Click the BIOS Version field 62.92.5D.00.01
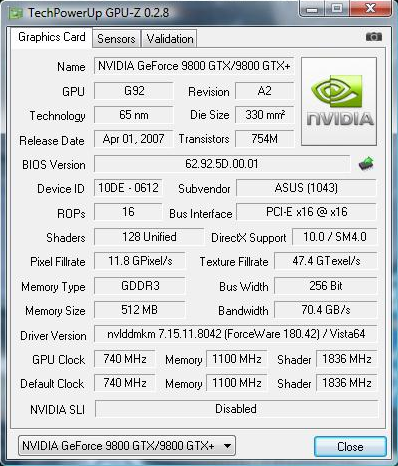Screen dimensions: 398x466 (222, 164)
